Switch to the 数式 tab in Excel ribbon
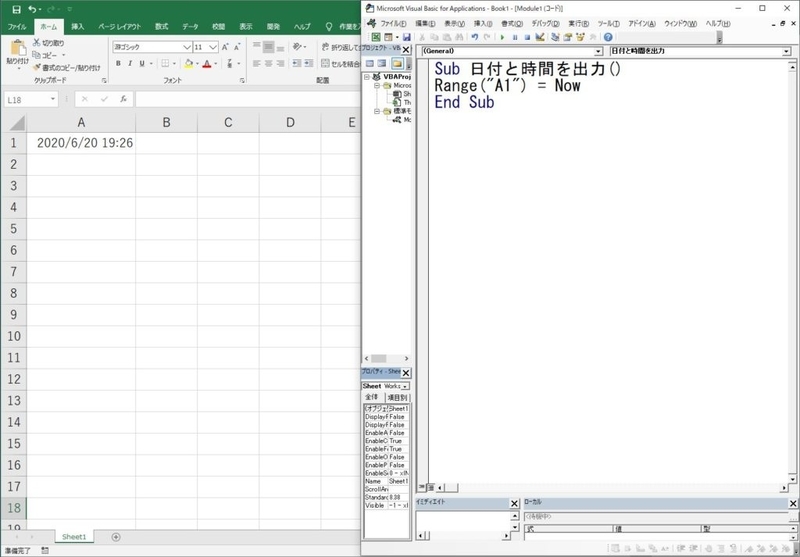This screenshot has height=557, width=800. pos(162,27)
